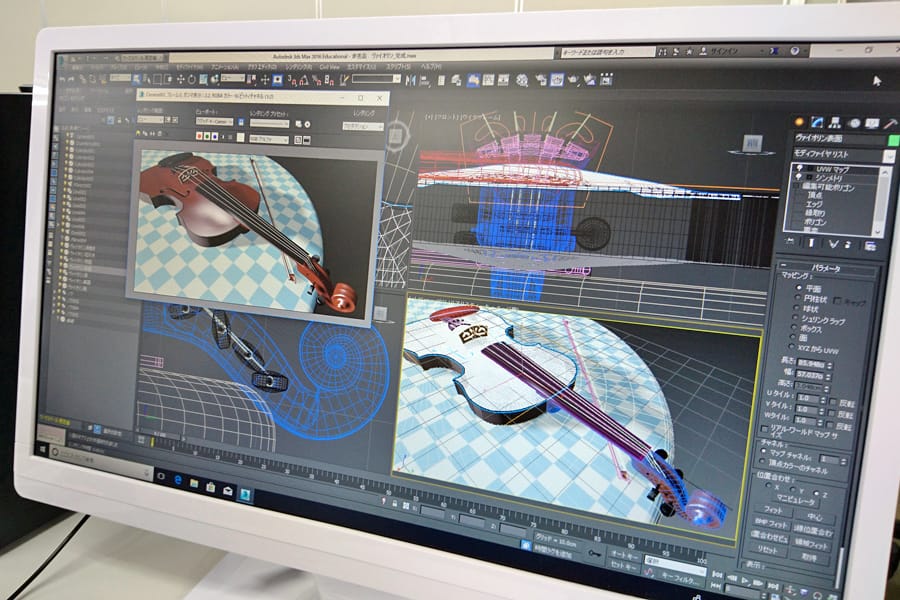Open the Material Editor icon
Screen dimensions: 900x600
coord(522,80)
